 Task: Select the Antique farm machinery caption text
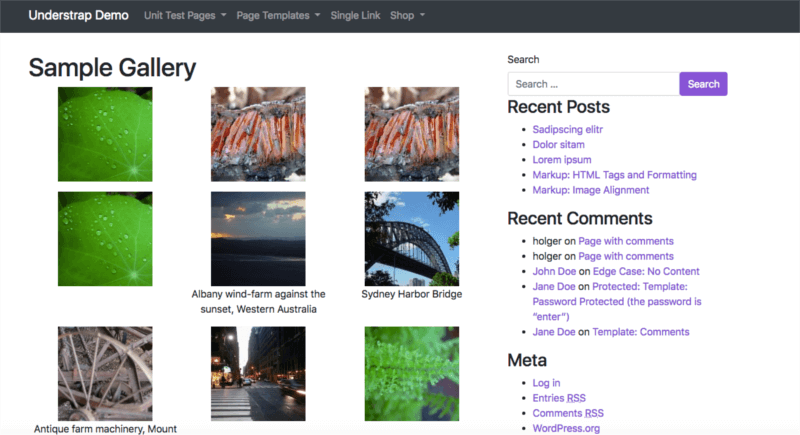coord(105,429)
